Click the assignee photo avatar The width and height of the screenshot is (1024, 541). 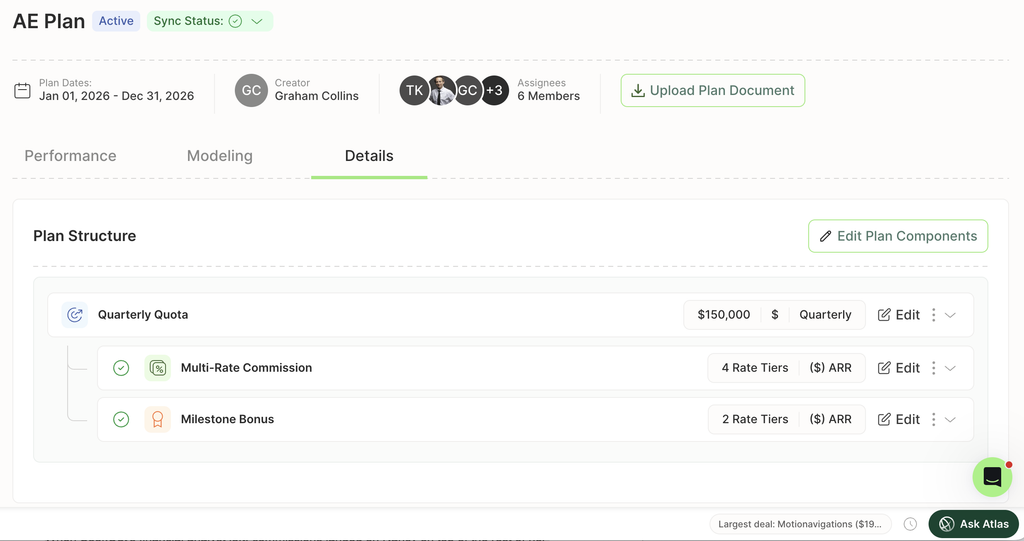point(442,90)
